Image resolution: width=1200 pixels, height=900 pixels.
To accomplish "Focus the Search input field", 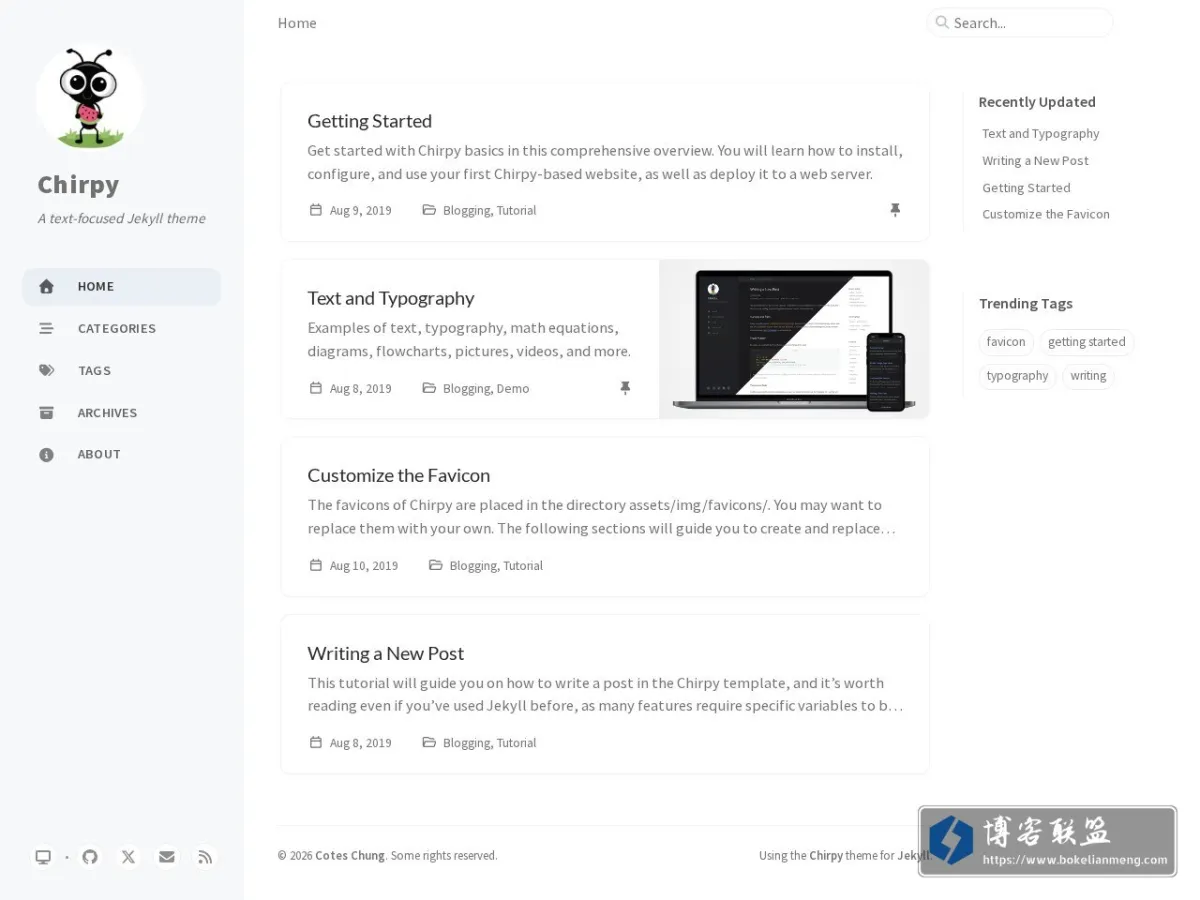I will tap(1020, 22).
